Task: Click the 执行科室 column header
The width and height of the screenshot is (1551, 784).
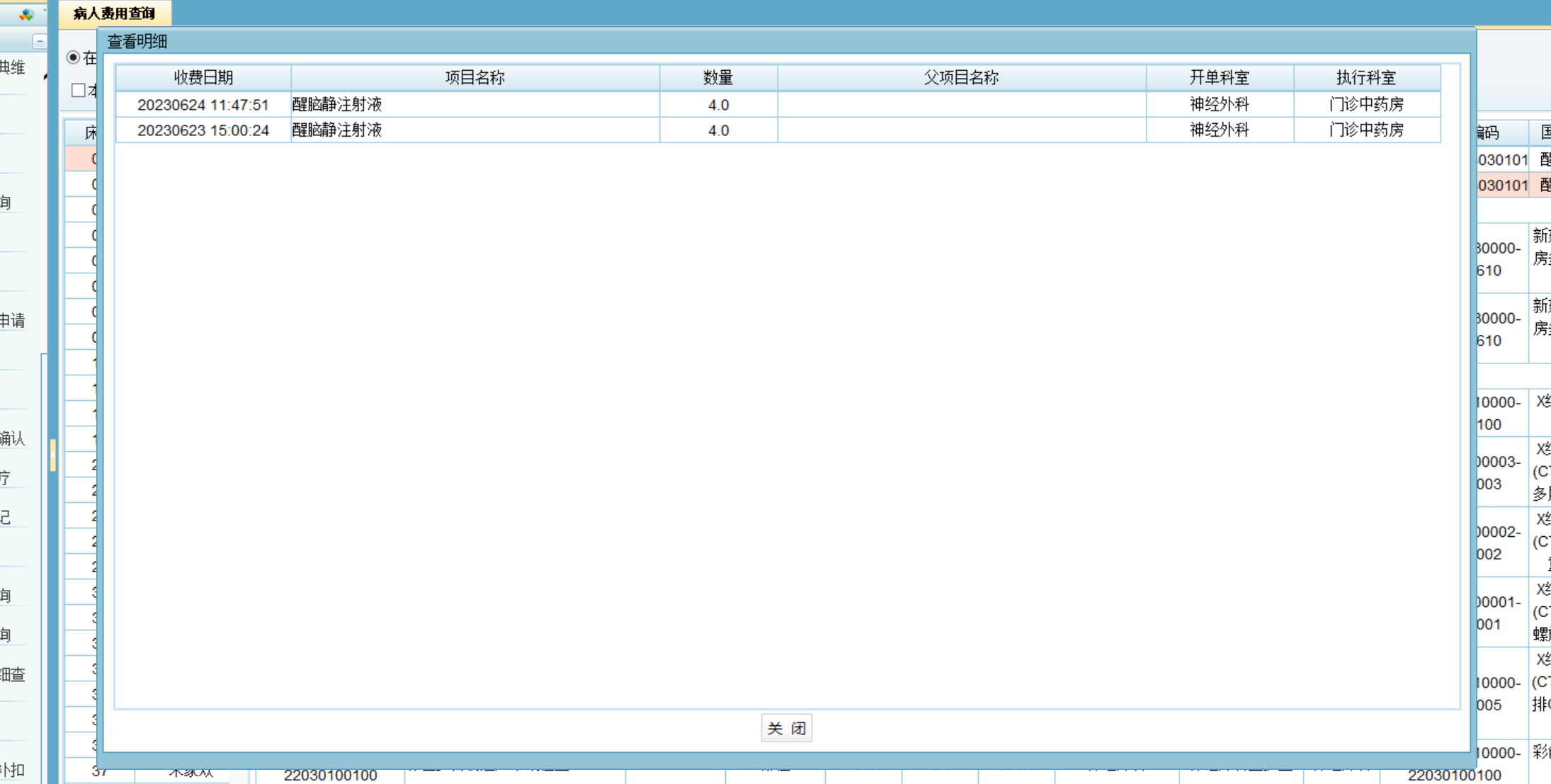Action: 1366,78
